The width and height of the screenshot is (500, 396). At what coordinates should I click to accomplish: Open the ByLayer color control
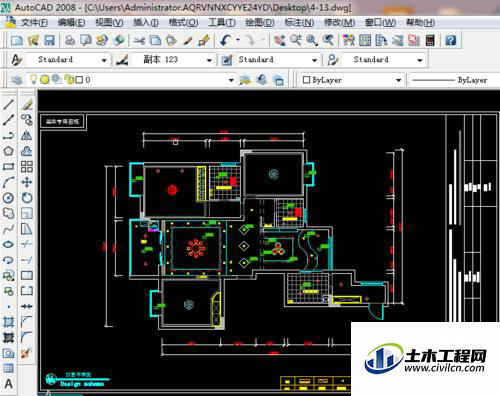pyautogui.click(x=351, y=80)
